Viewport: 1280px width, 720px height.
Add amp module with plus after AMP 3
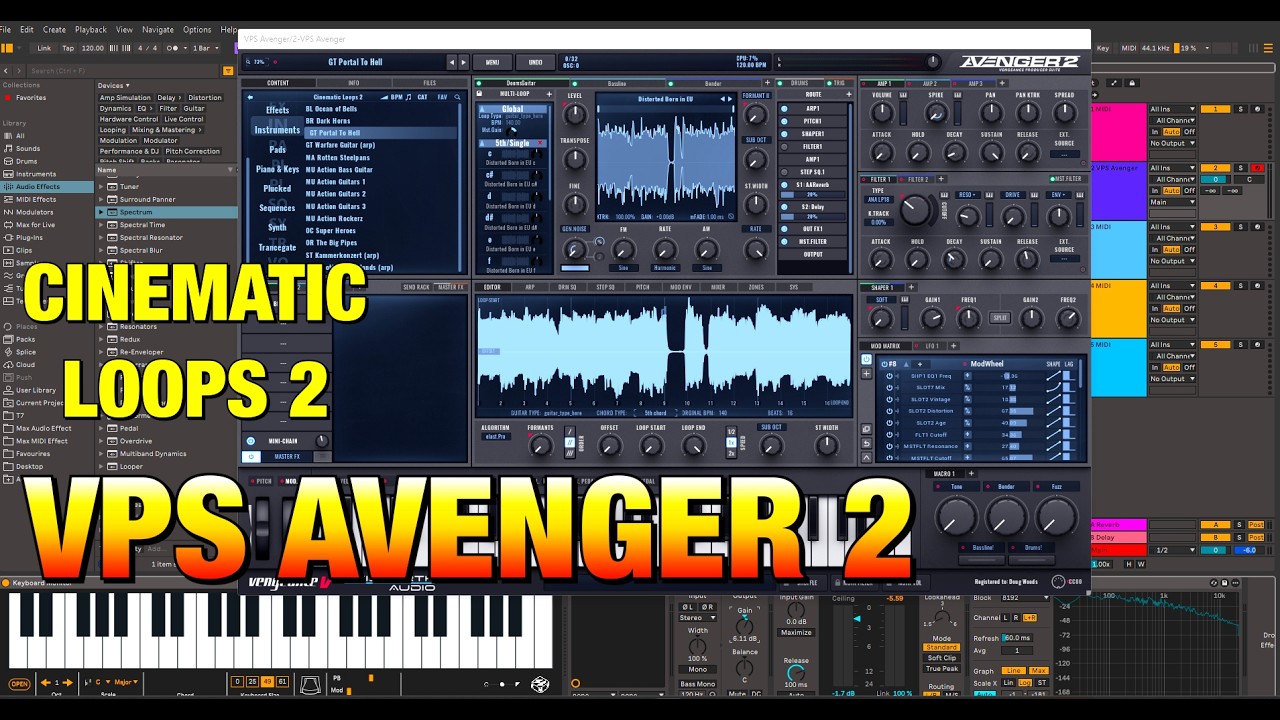click(1004, 83)
